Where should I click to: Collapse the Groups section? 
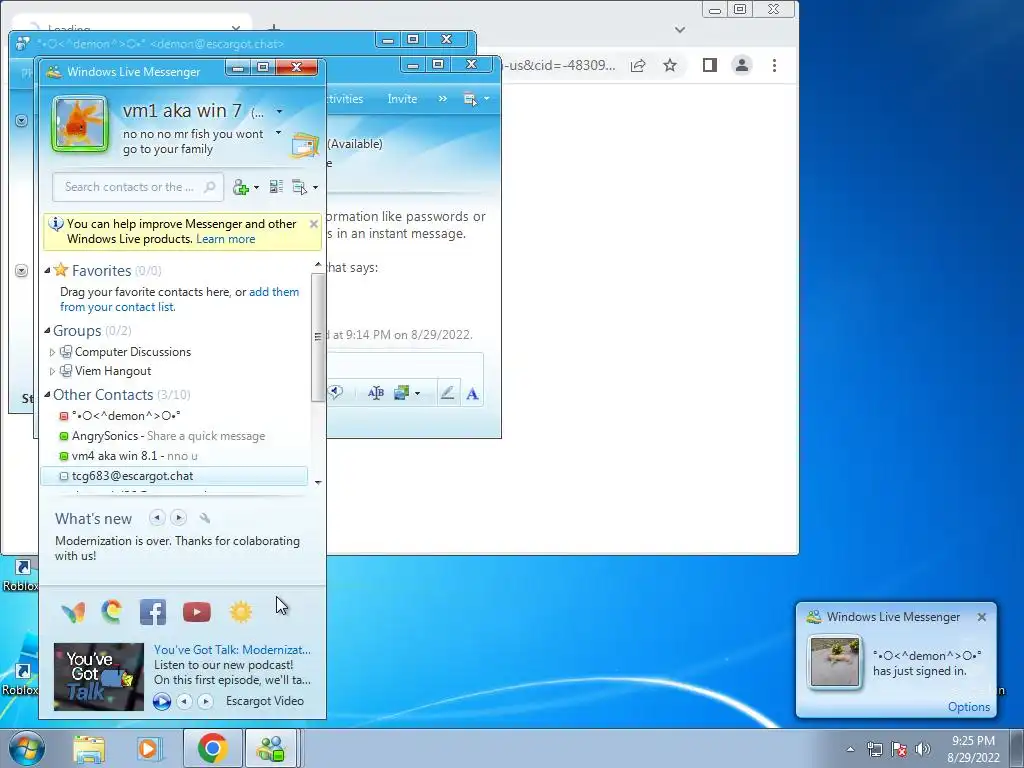[x=47, y=331]
